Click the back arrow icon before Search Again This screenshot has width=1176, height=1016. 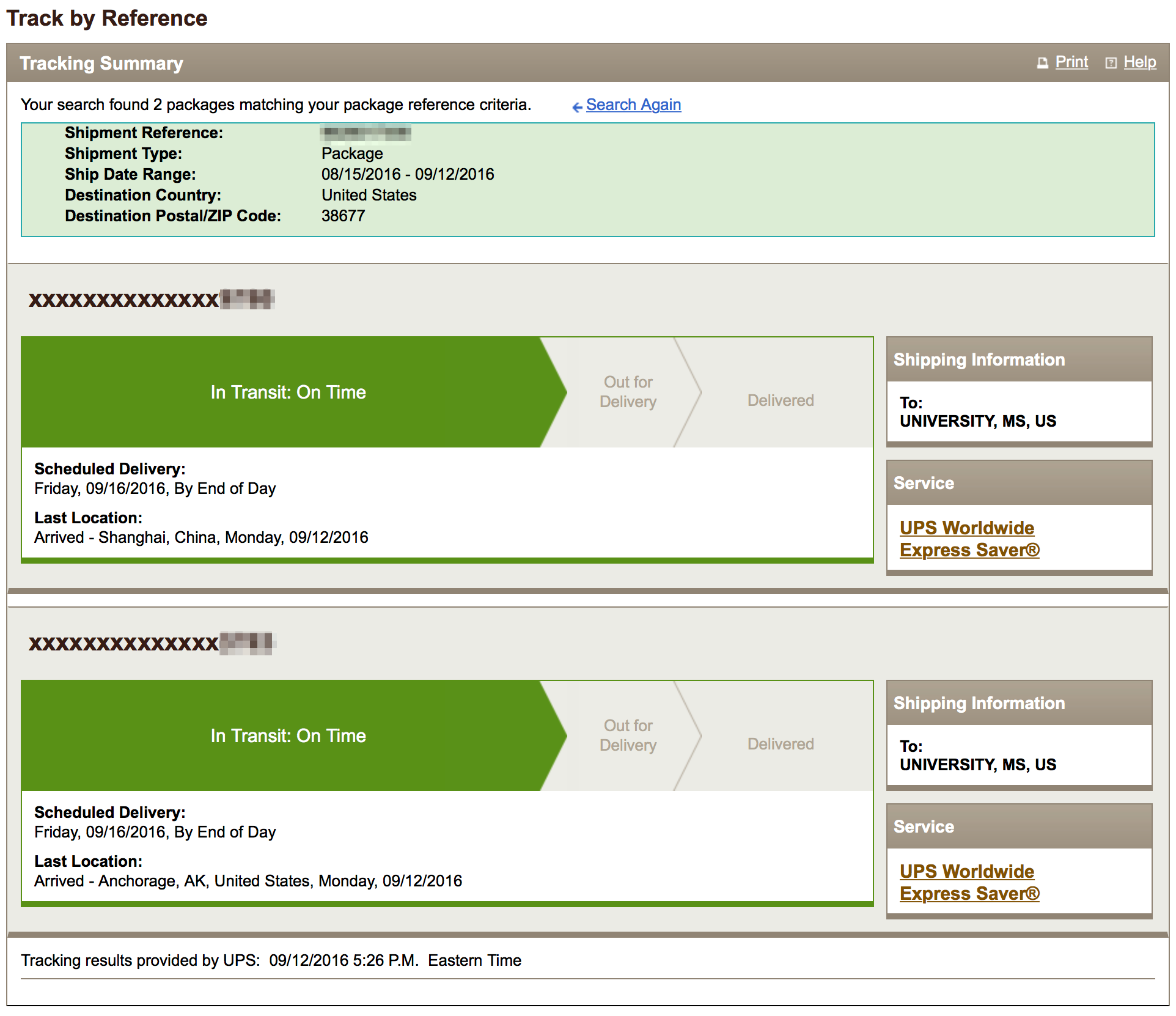576,107
